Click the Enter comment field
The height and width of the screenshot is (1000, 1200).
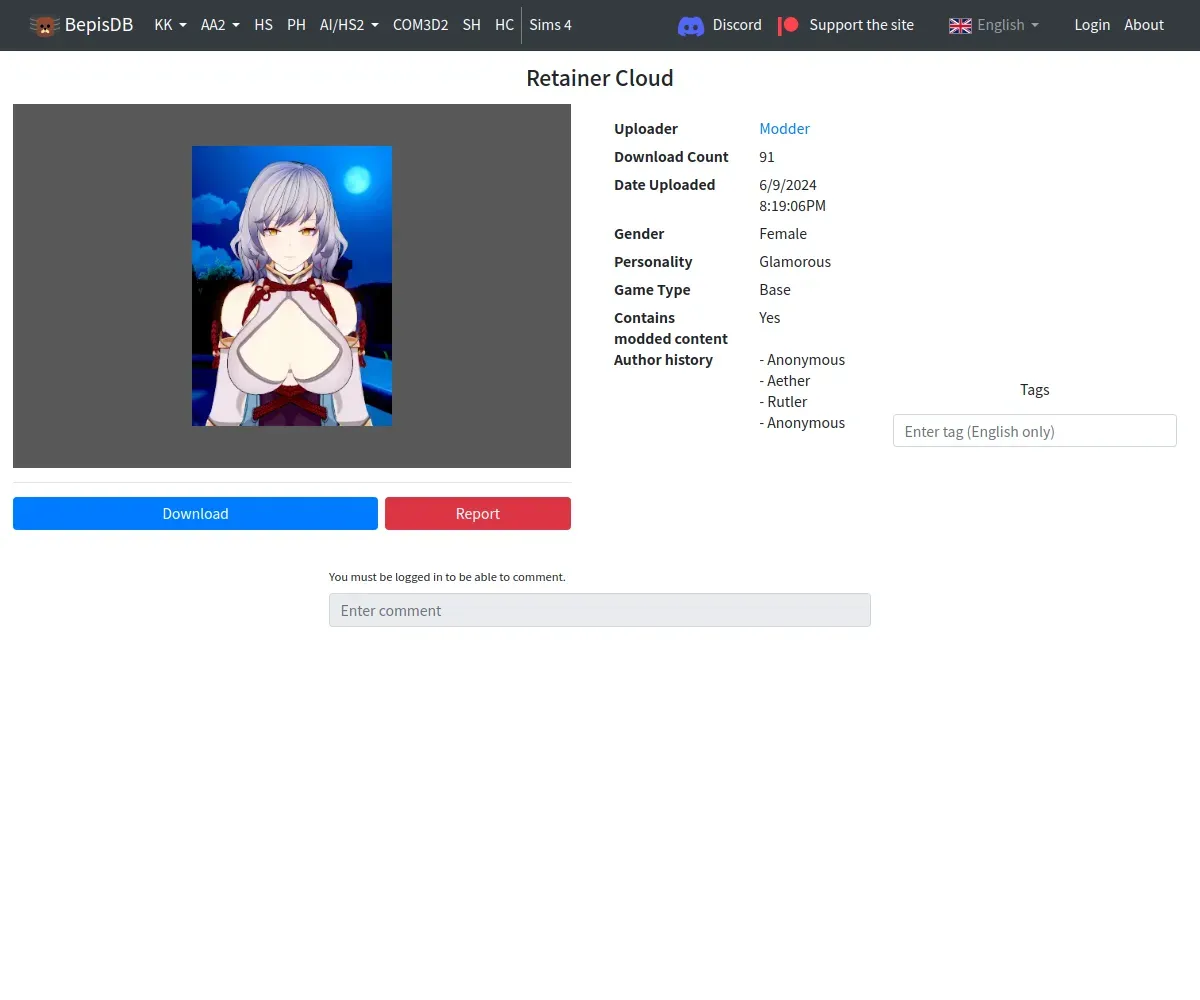click(600, 610)
